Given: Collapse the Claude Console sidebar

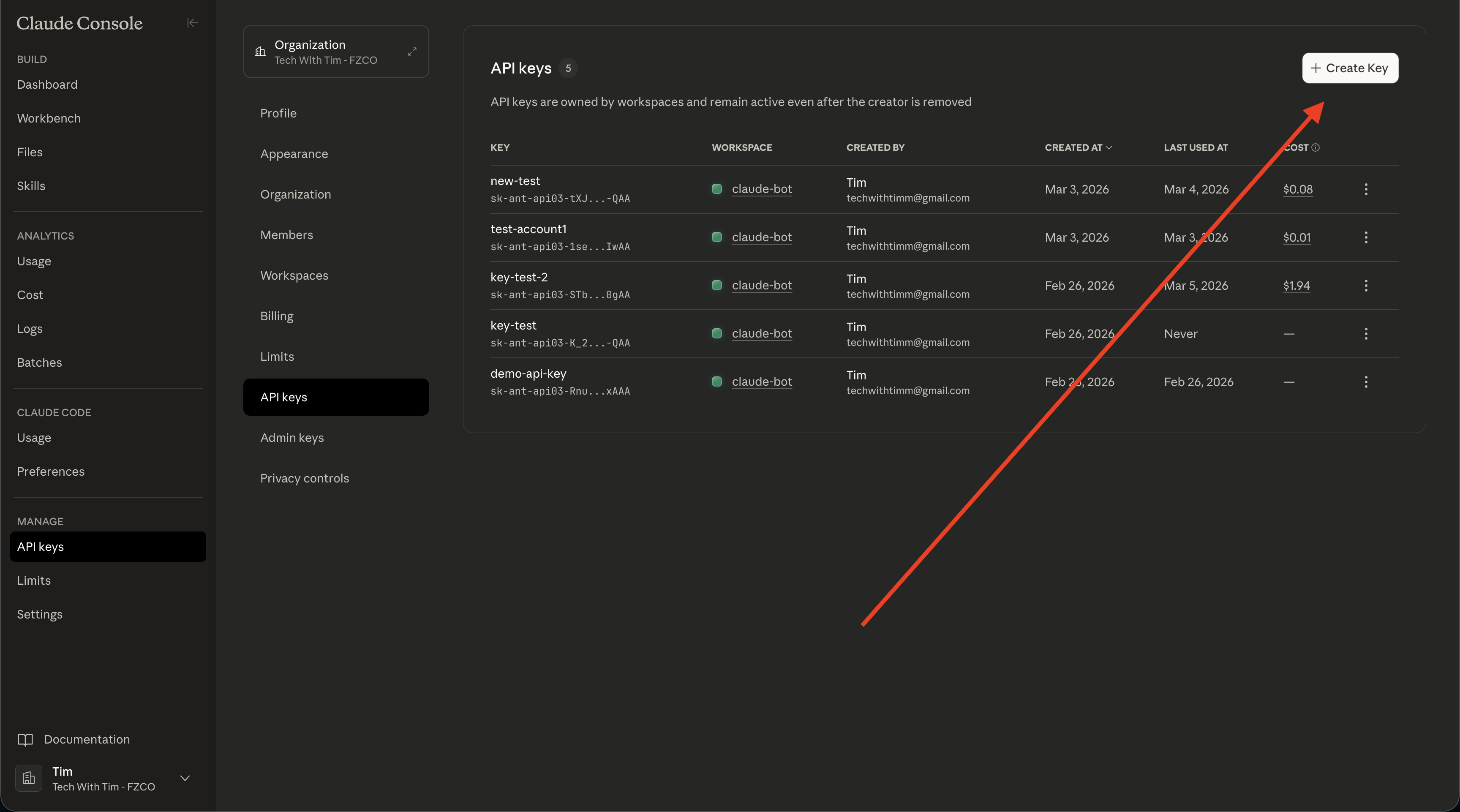Looking at the screenshot, I should [x=192, y=23].
